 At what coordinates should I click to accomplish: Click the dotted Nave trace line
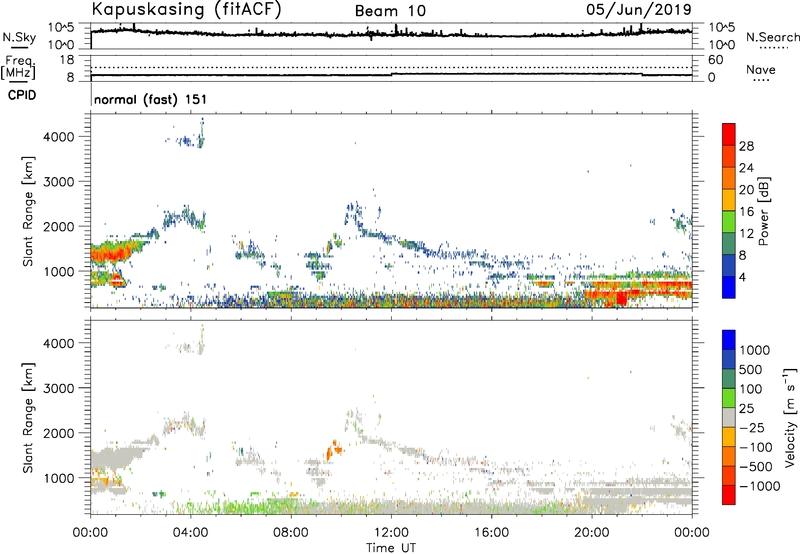point(391,67)
